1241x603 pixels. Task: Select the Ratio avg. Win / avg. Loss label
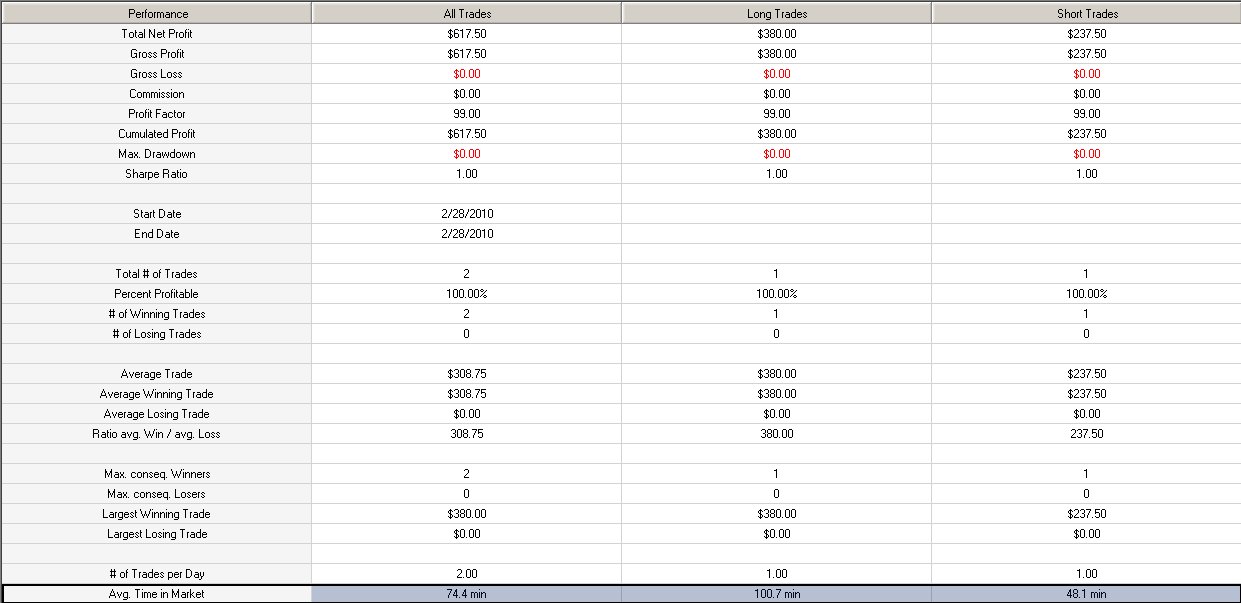tap(157, 434)
